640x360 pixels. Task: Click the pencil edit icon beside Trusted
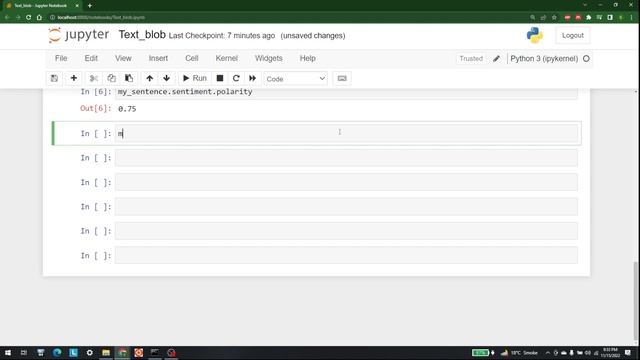click(x=496, y=59)
